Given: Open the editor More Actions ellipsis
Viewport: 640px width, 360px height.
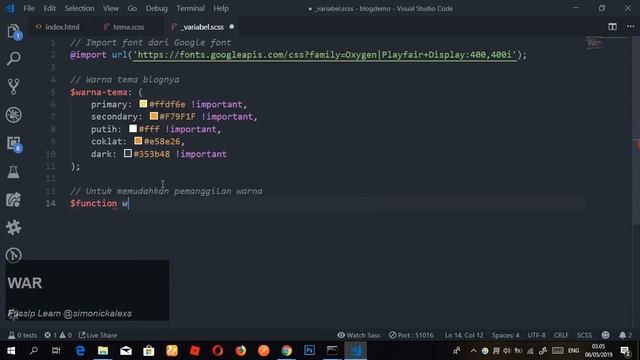Looking at the screenshot, I should pos(631,27).
